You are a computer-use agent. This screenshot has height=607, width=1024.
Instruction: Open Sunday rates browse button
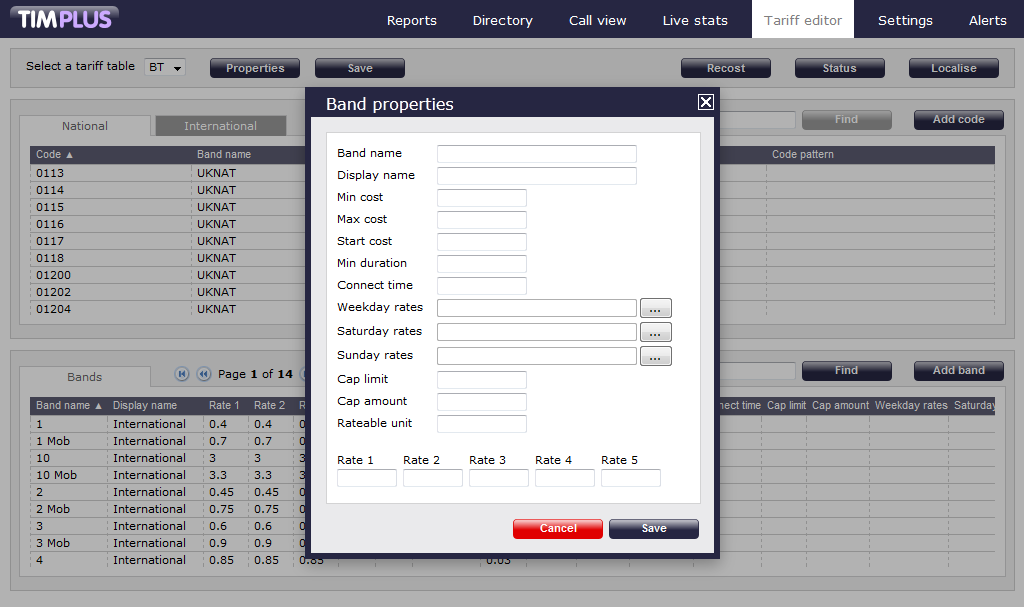pyautogui.click(x=655, y=356)
